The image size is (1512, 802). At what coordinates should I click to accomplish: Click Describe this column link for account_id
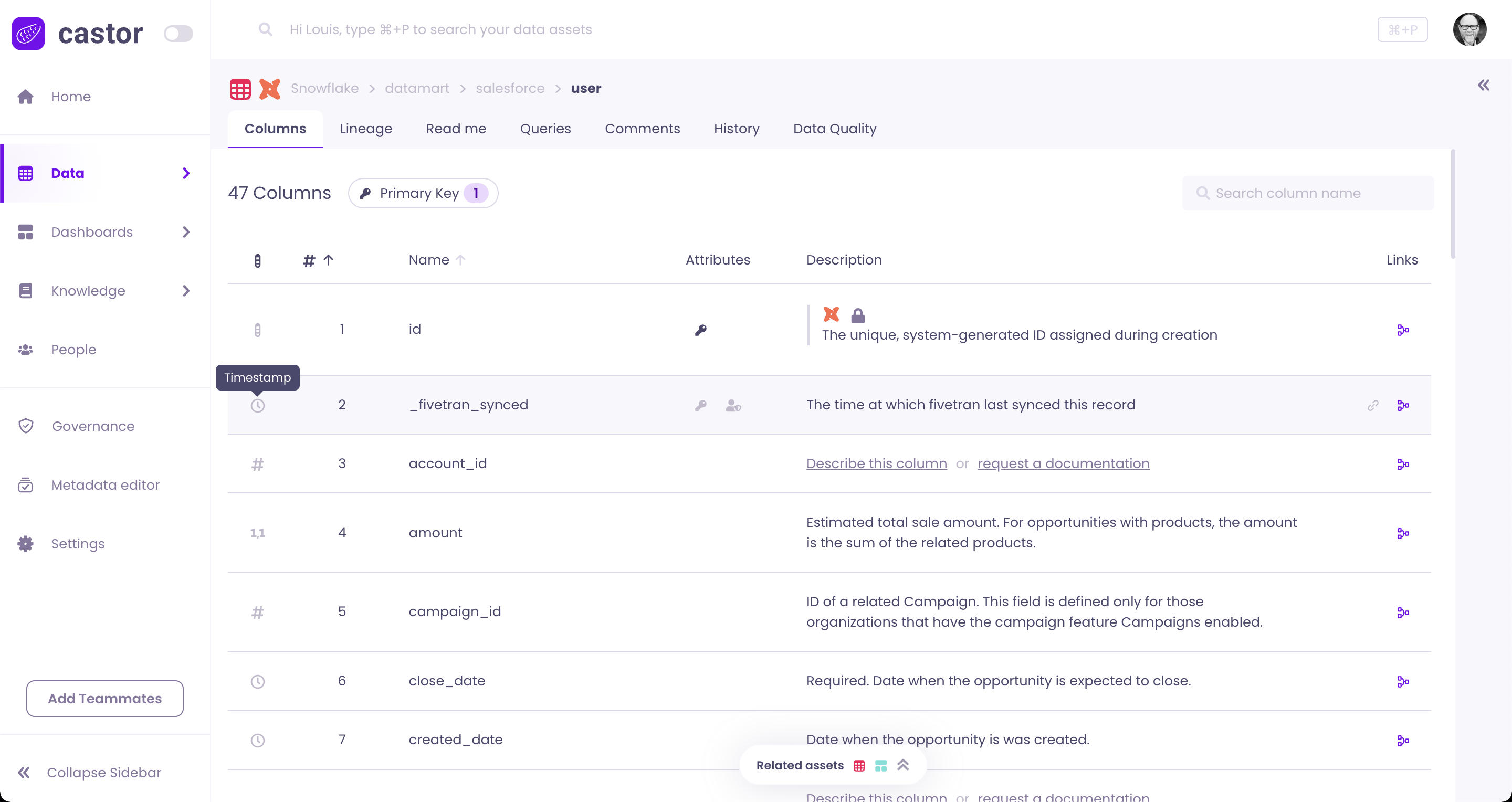click(x=876, y=463)
